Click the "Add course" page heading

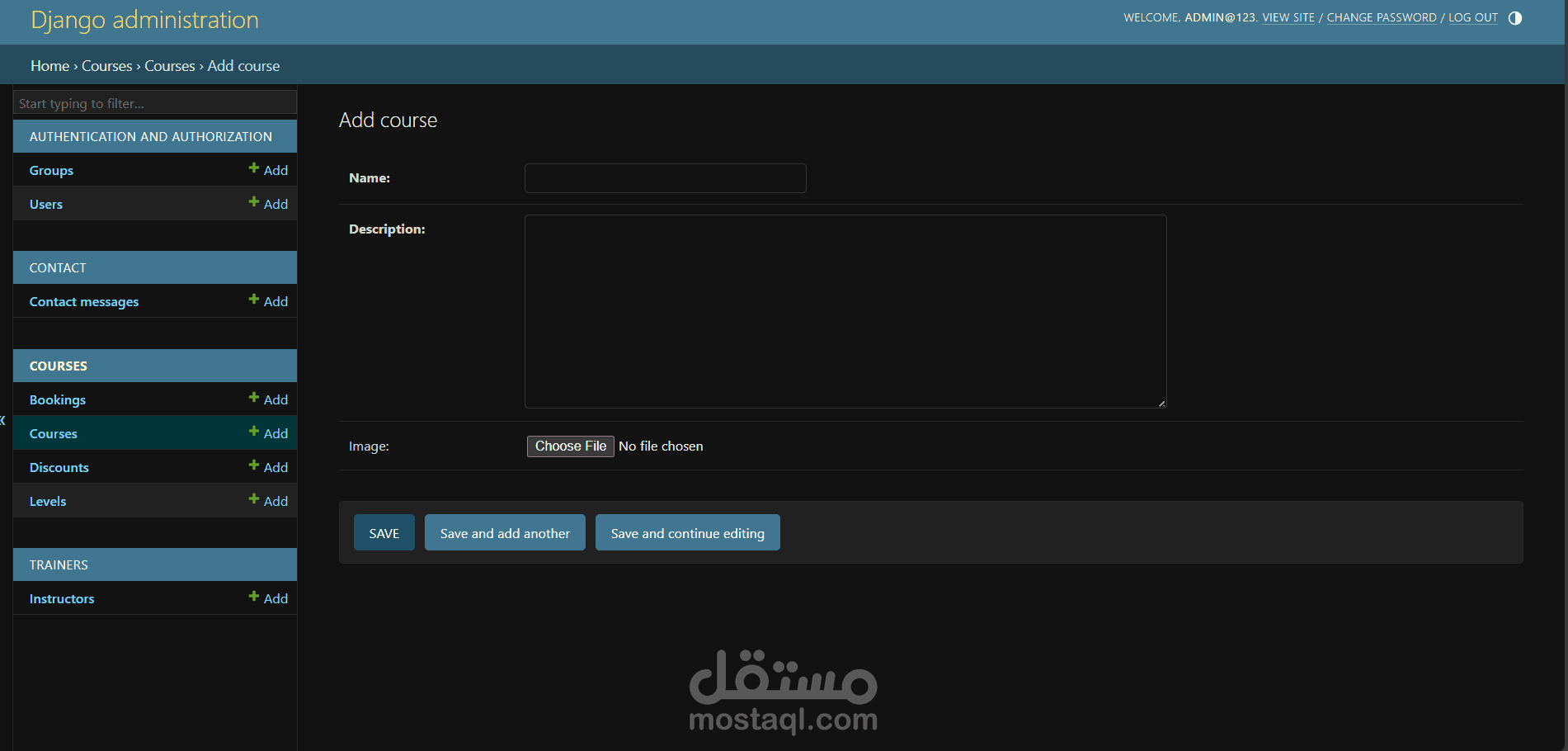[x=388, y=120]
